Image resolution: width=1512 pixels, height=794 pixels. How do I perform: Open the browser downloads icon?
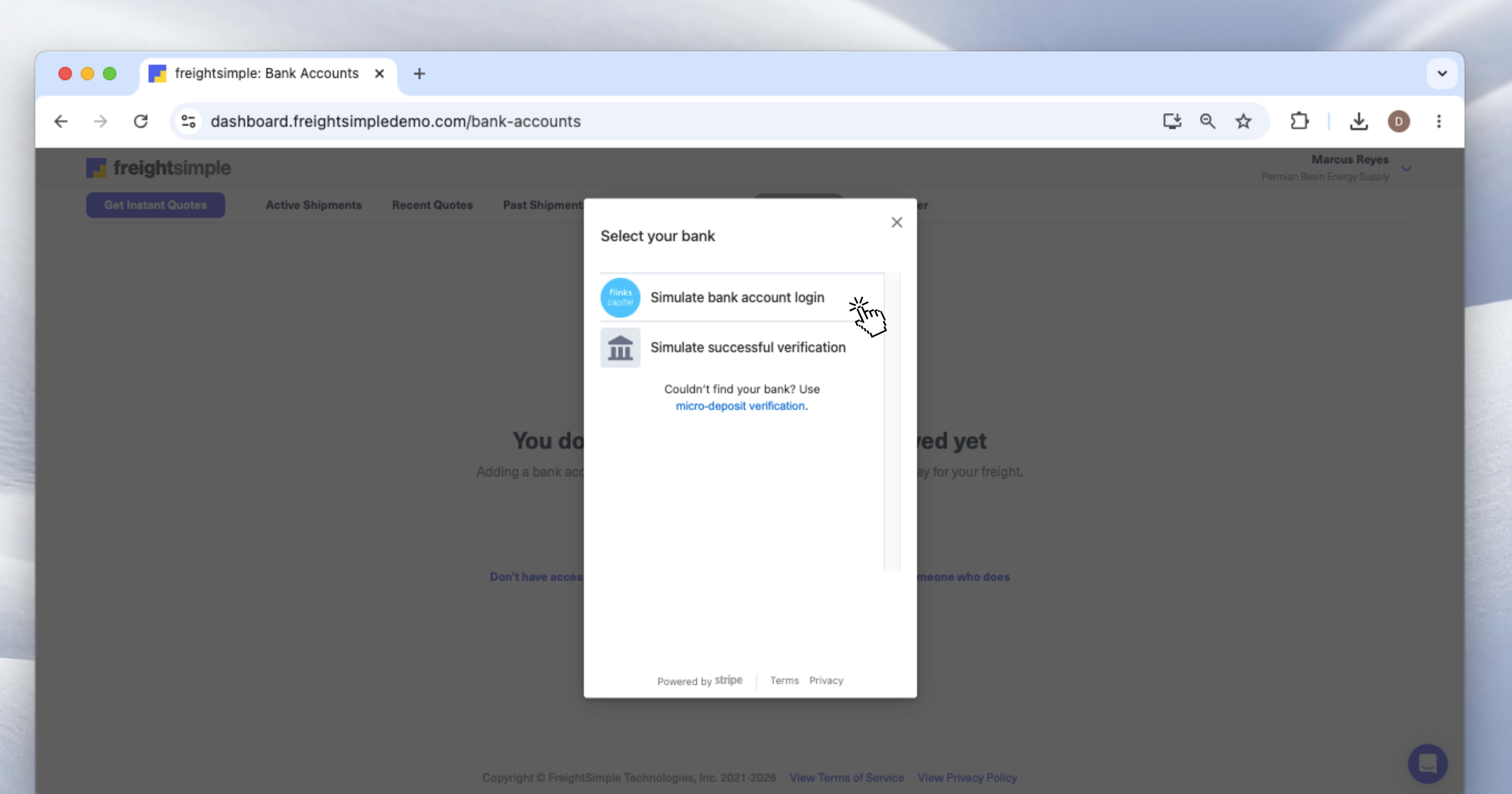(1359, 121)
